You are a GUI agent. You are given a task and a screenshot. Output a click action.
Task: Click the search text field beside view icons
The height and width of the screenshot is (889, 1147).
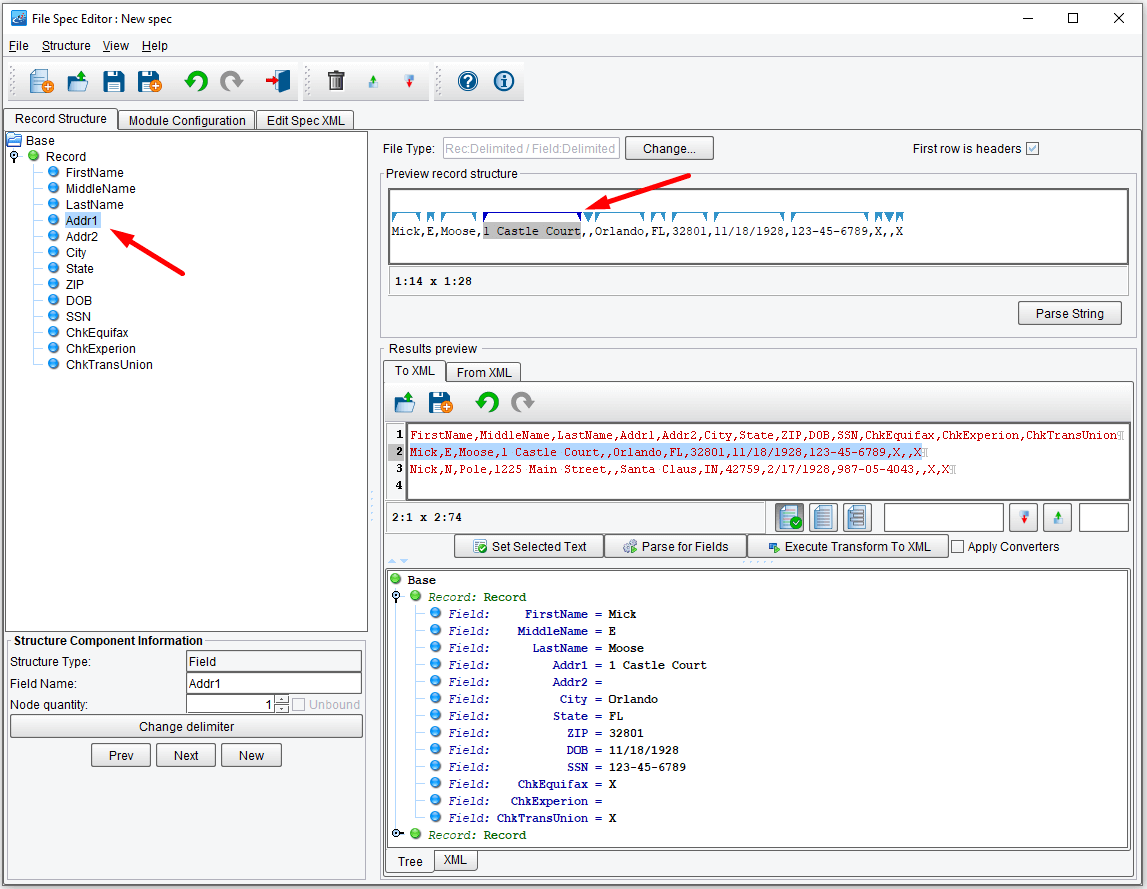point(944,517)
